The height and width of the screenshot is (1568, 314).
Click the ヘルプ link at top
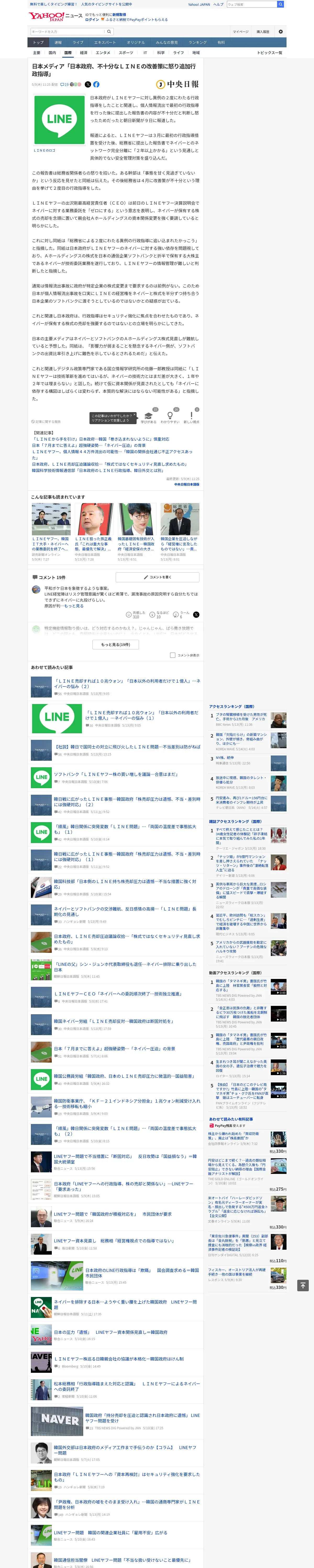pyautogui.click(x=218, y=4)
